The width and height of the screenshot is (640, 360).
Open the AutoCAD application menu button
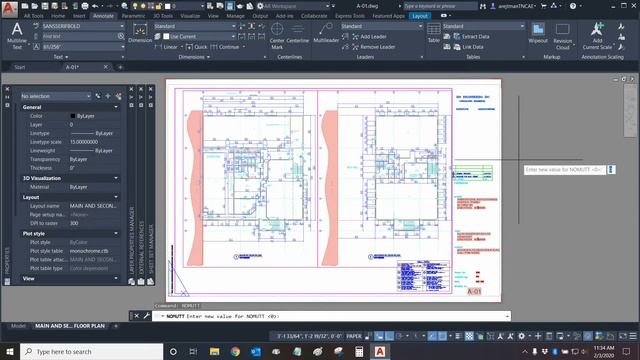[9, 8]
